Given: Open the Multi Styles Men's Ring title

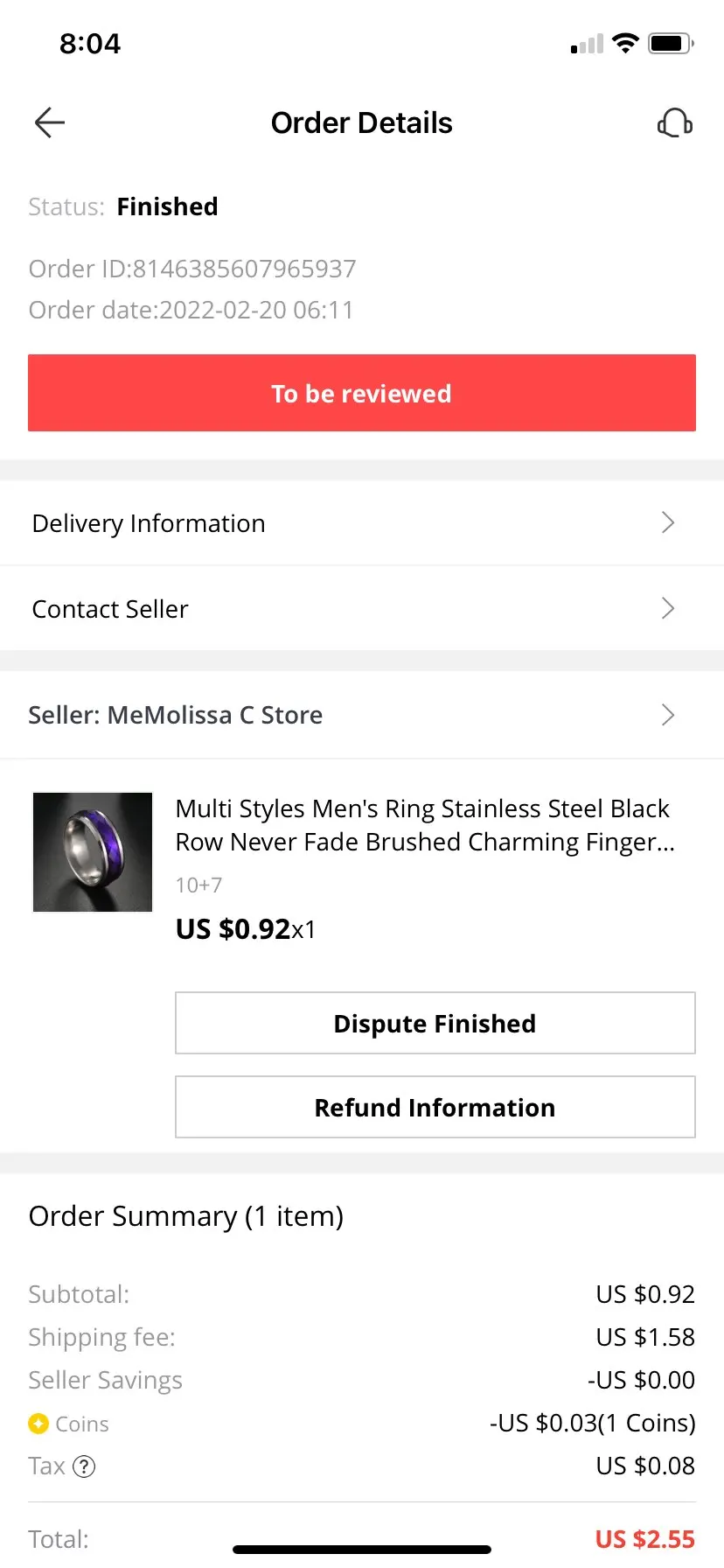Looking at the screenshot, I should (x=424, y=824).
